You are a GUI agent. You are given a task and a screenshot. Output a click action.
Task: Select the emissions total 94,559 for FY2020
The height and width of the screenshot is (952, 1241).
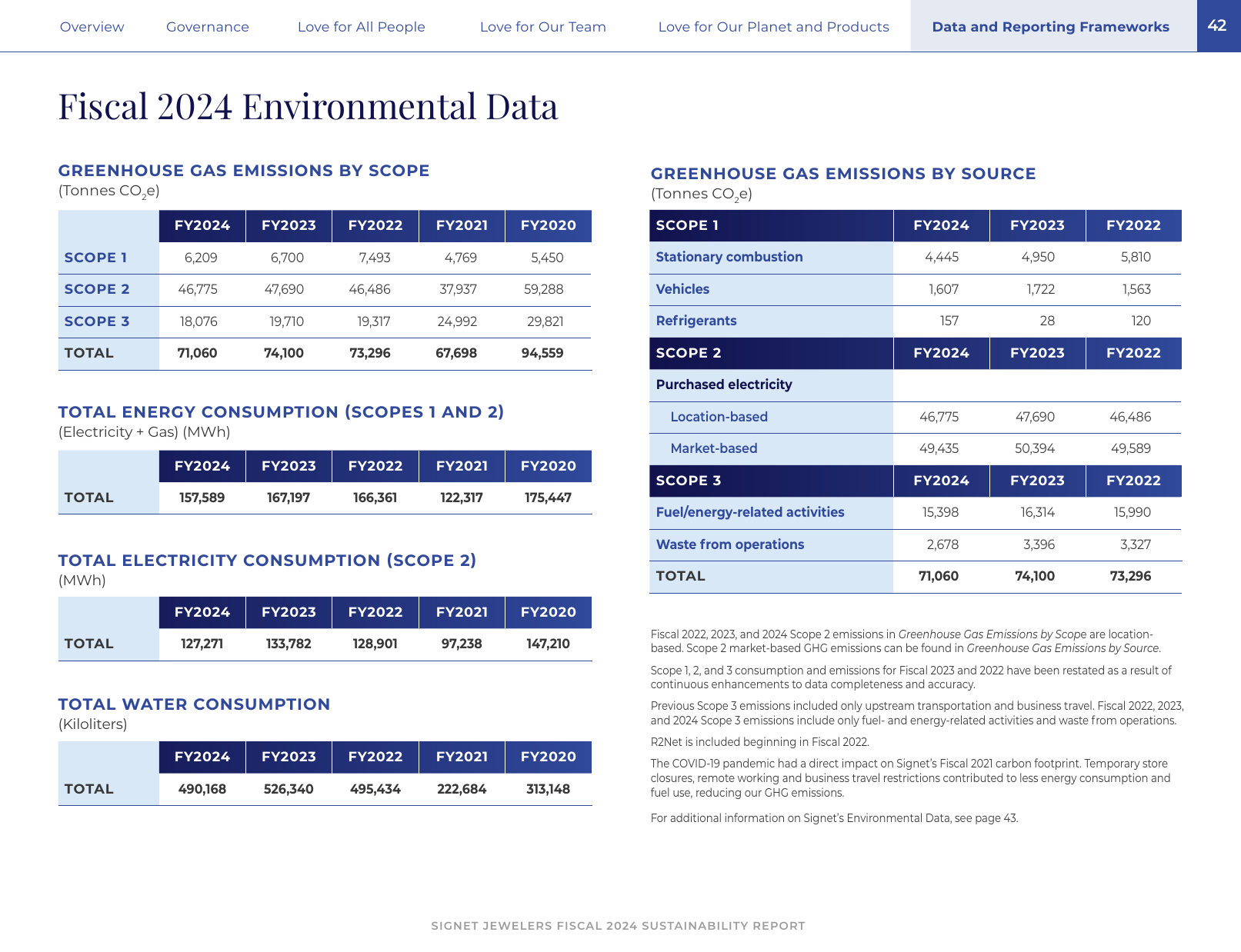542,353
